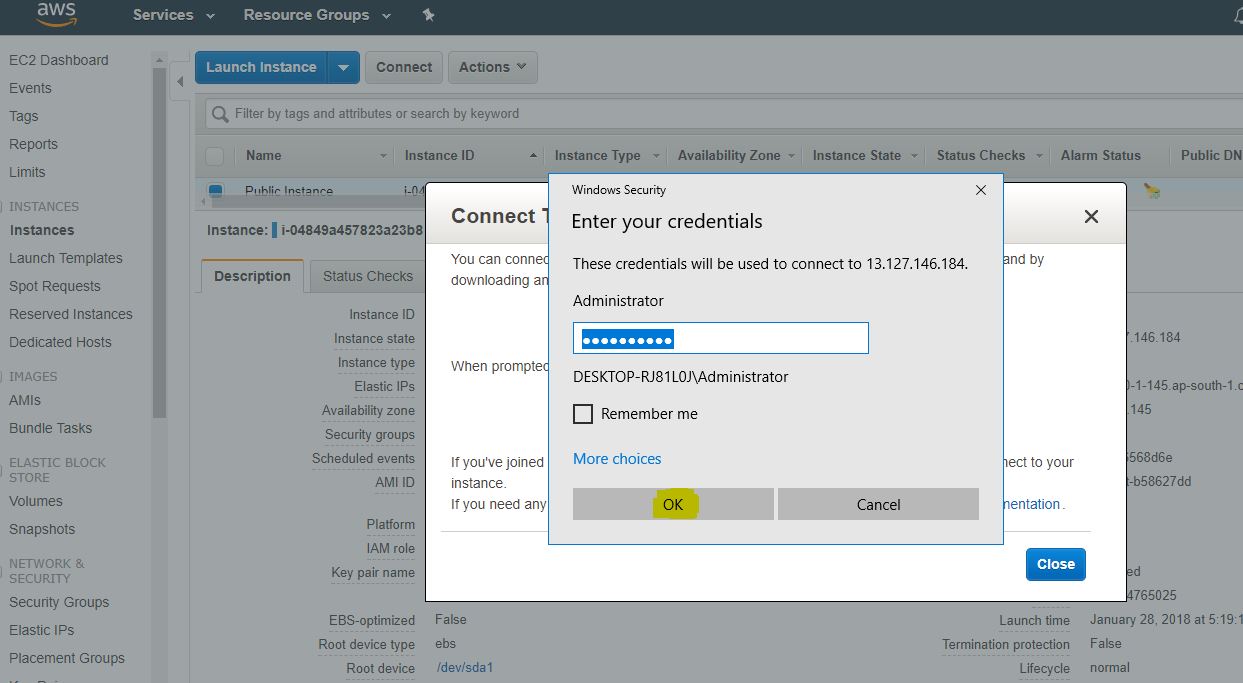Click the notifications bell icon
Image resolution: width=1243 pixels, height=683 pixels.
[1237, 15]
